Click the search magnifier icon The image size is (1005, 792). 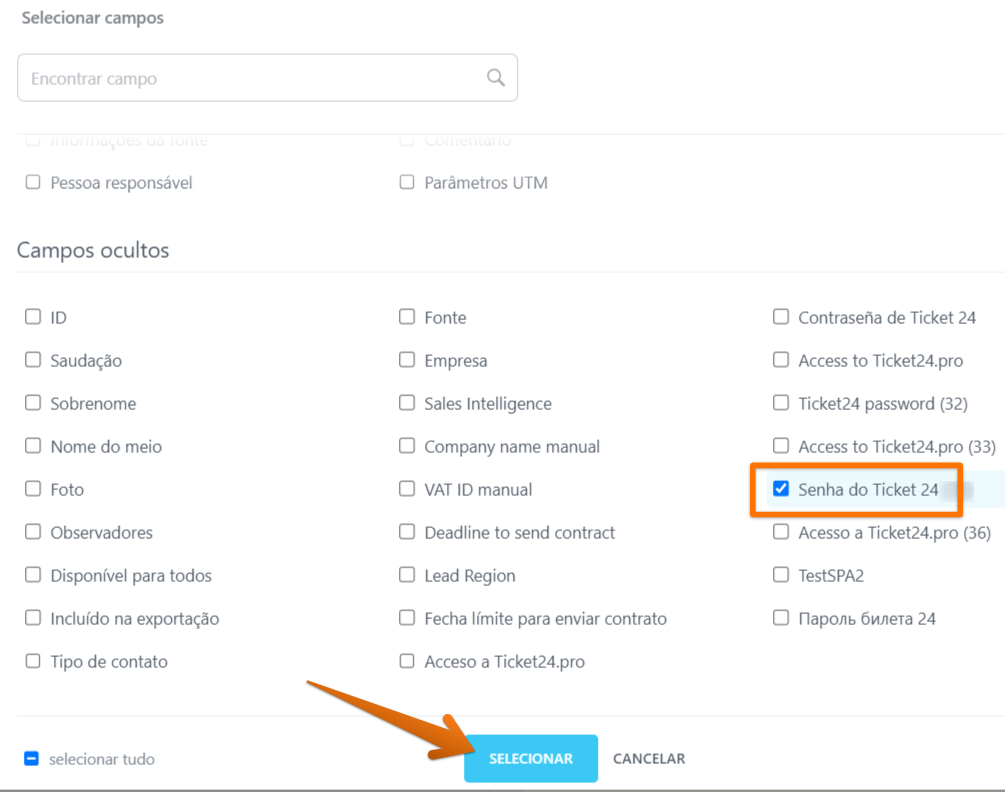495,78
